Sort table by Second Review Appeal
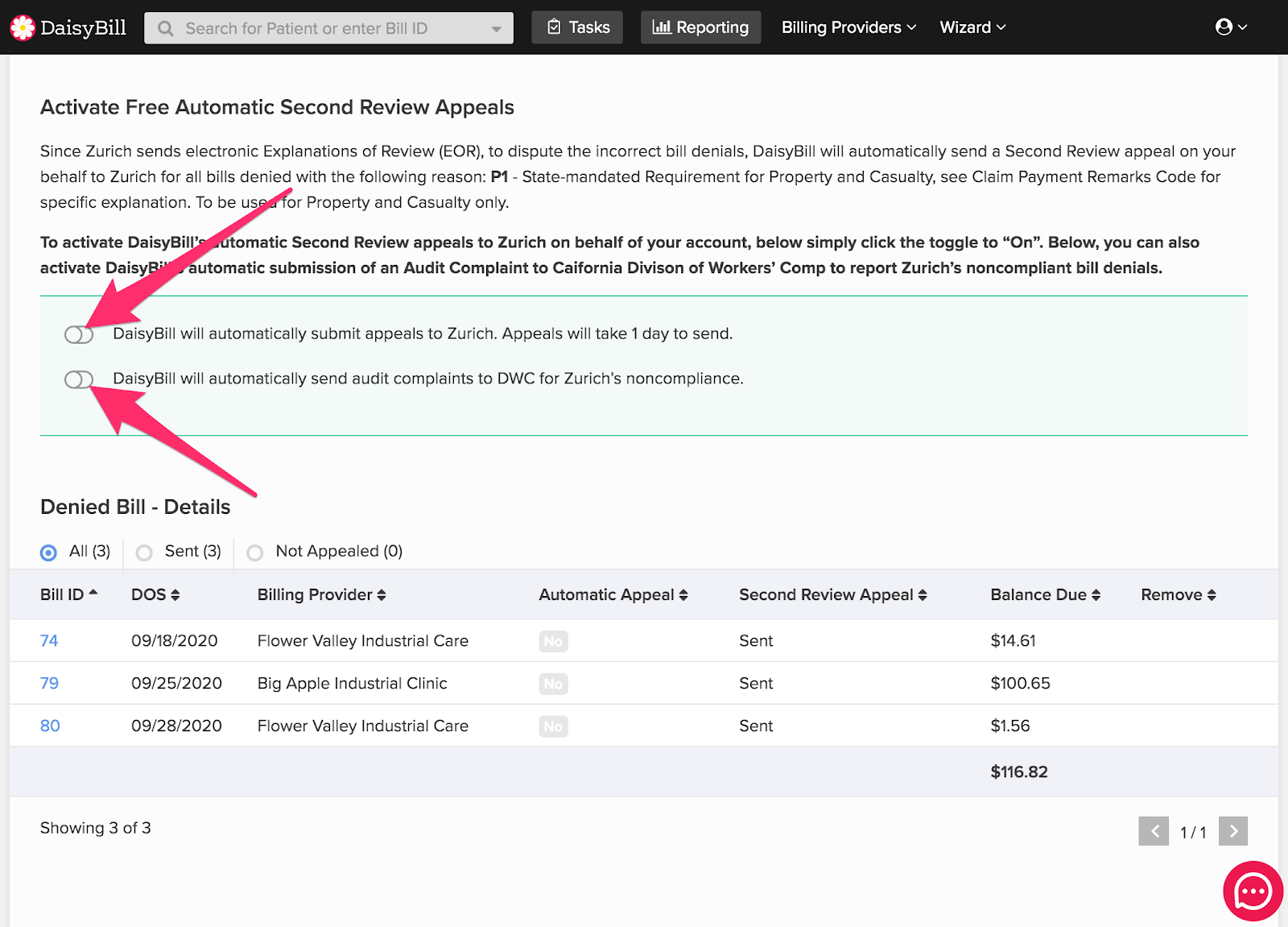This screenshot has width=1288, height=927. point(833,595)
